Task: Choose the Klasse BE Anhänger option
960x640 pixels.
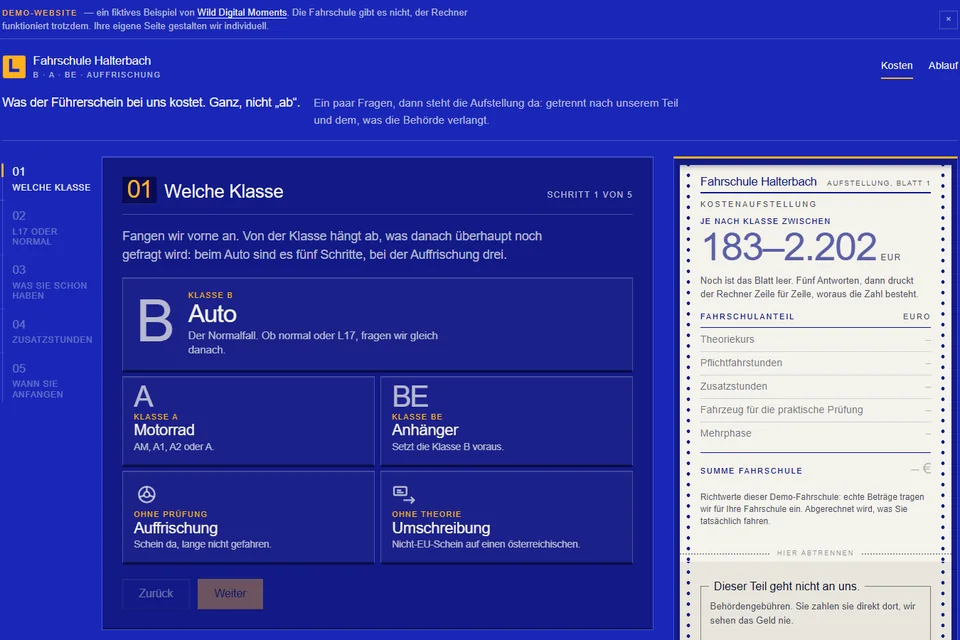Action: (506, 421)
